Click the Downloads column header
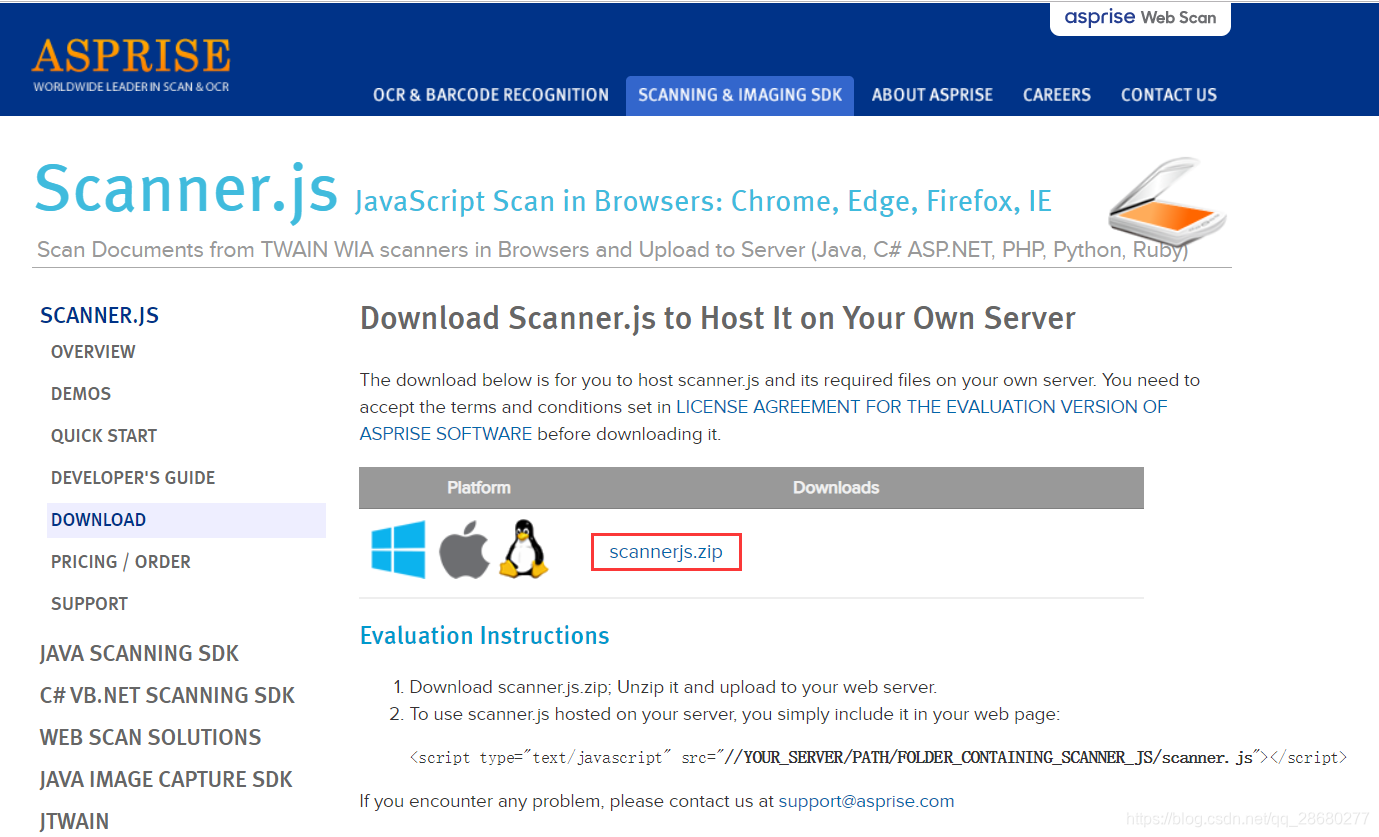Image resolution: width=1379 pixels, height=837 pixels. click(x=836, y=488)
